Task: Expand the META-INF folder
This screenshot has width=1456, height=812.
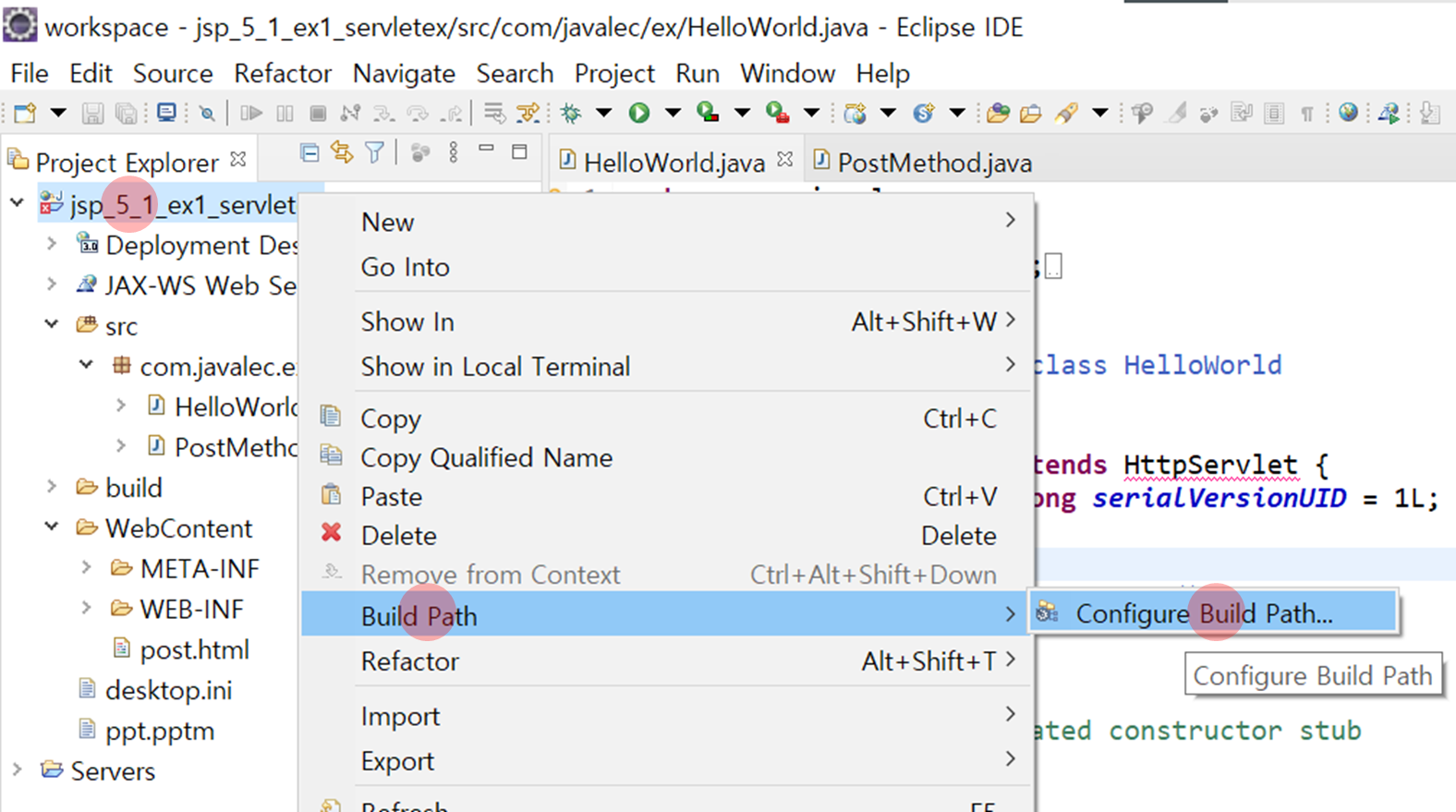Action: 86,567
